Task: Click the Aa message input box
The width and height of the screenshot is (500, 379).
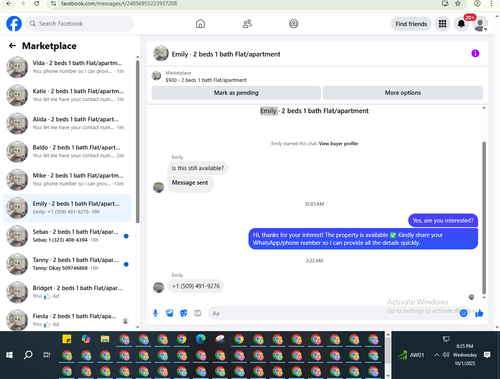Action: tap(333, 313)
